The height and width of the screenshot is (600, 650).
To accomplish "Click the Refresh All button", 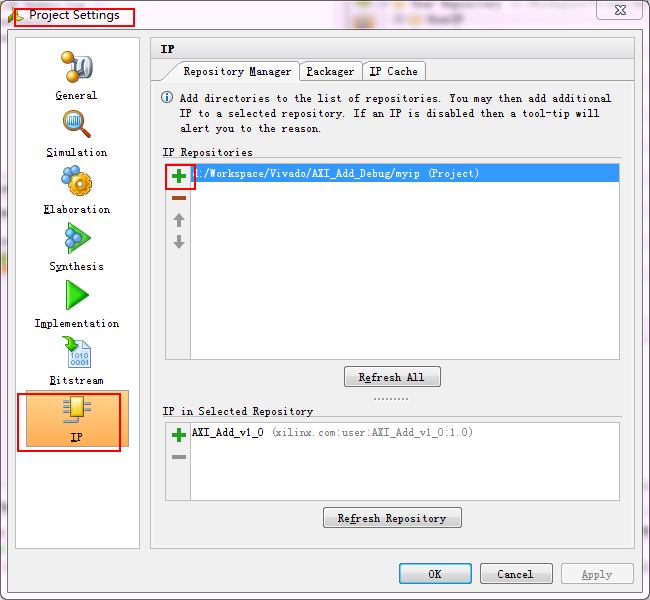I will [x=392, y=377].
